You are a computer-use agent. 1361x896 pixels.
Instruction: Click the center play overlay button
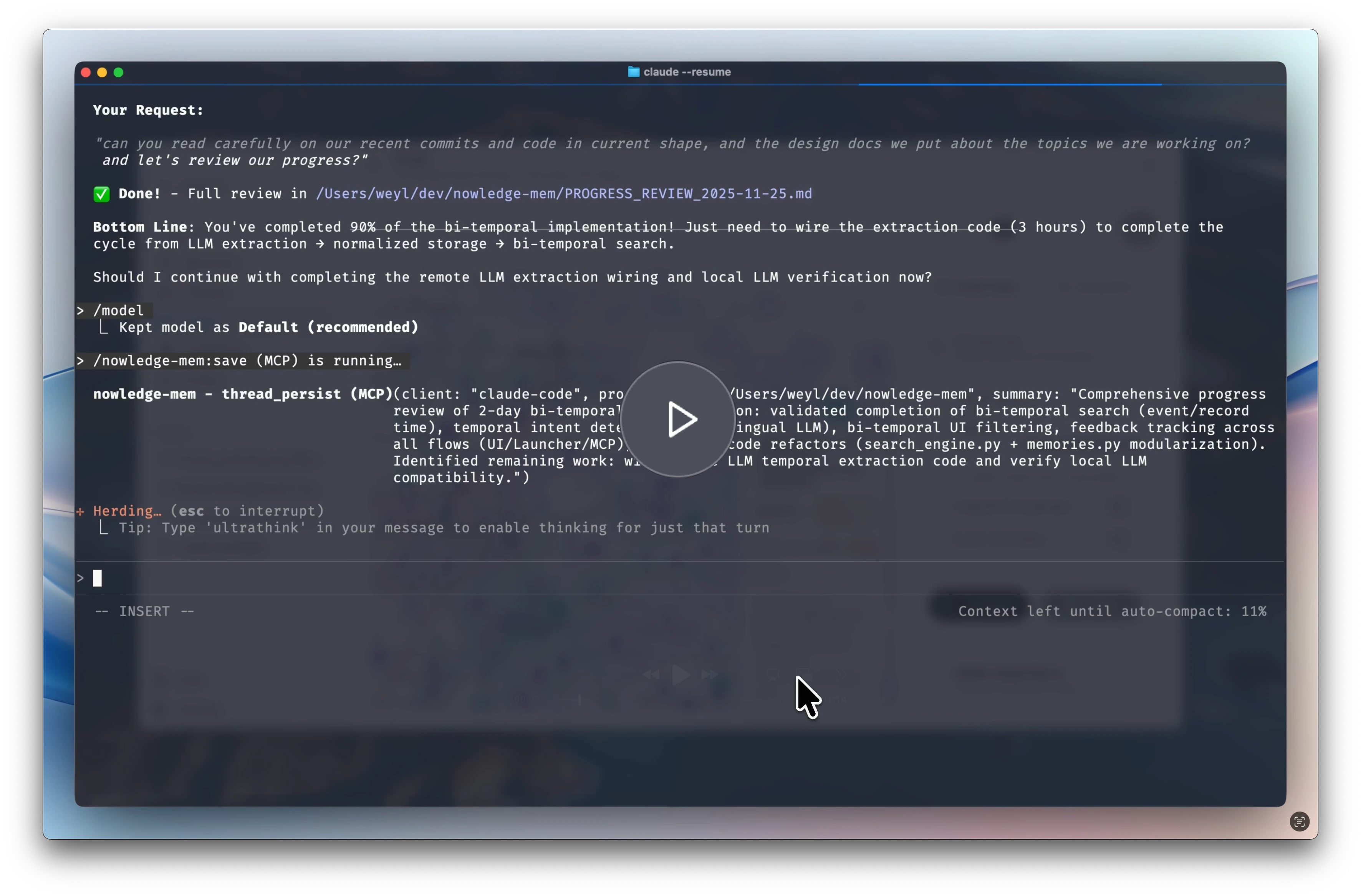[678, 420]
